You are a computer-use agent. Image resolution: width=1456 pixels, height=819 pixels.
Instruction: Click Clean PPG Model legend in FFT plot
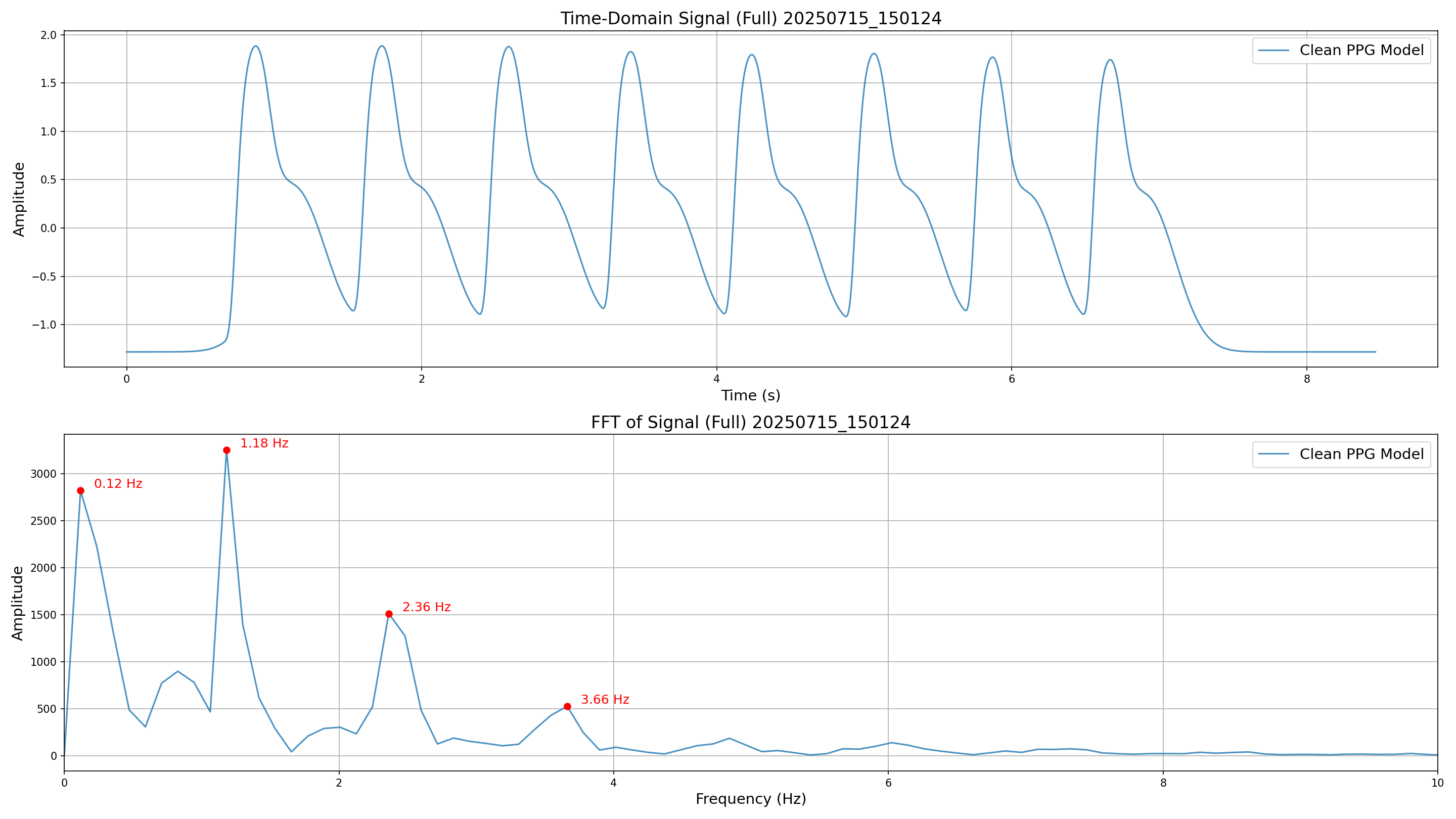(1361, 454)
